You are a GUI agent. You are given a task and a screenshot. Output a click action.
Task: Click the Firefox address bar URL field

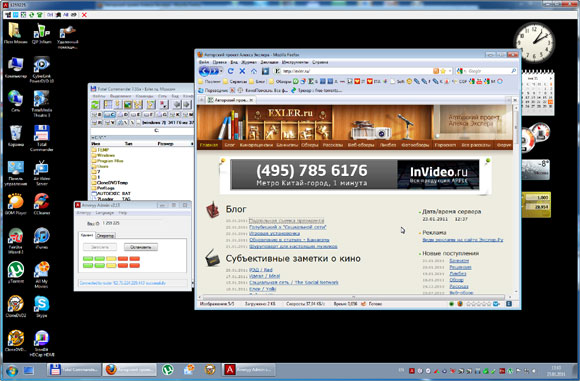click(355, 71)
